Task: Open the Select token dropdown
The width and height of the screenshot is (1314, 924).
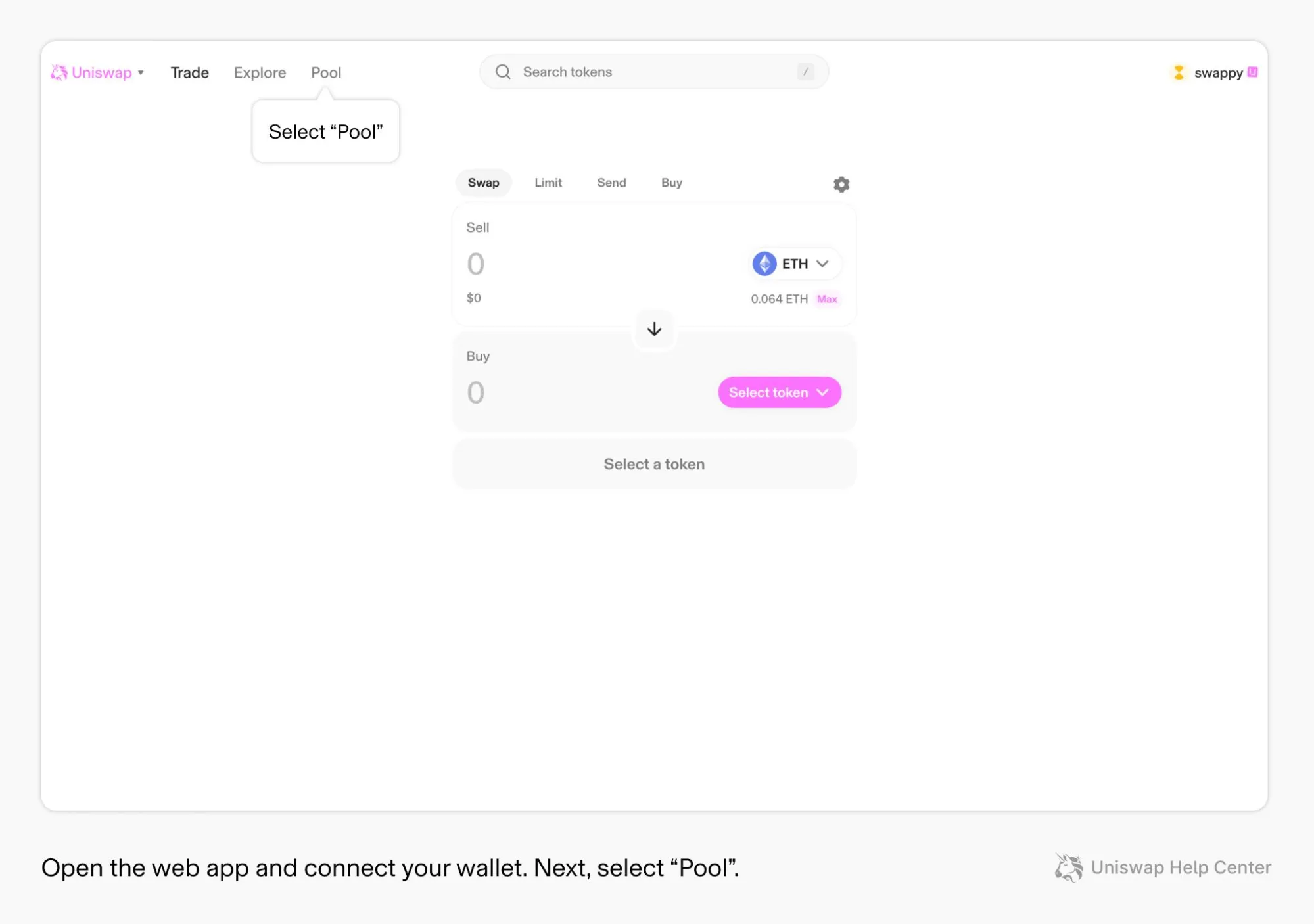Action: pyautogui.click(x=779, y=392)
